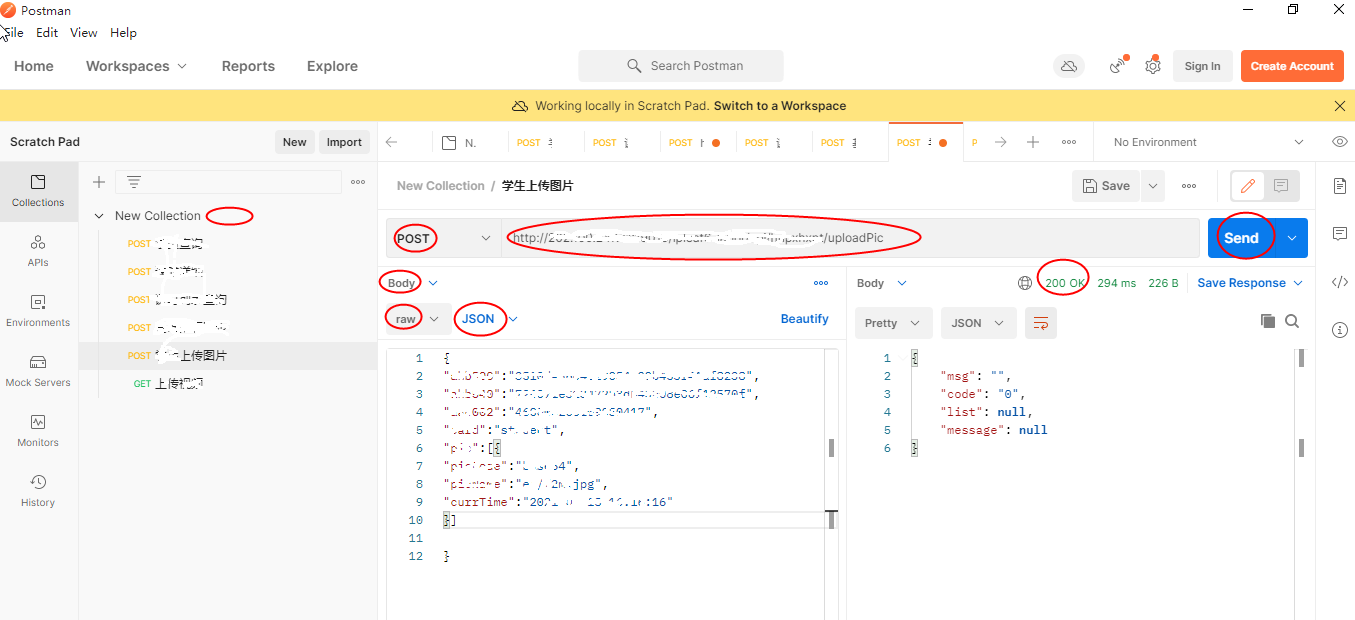Go to the Explore tab
Image resolution: width=1355 pixels, height=620 pixels.
pos(332,66)
